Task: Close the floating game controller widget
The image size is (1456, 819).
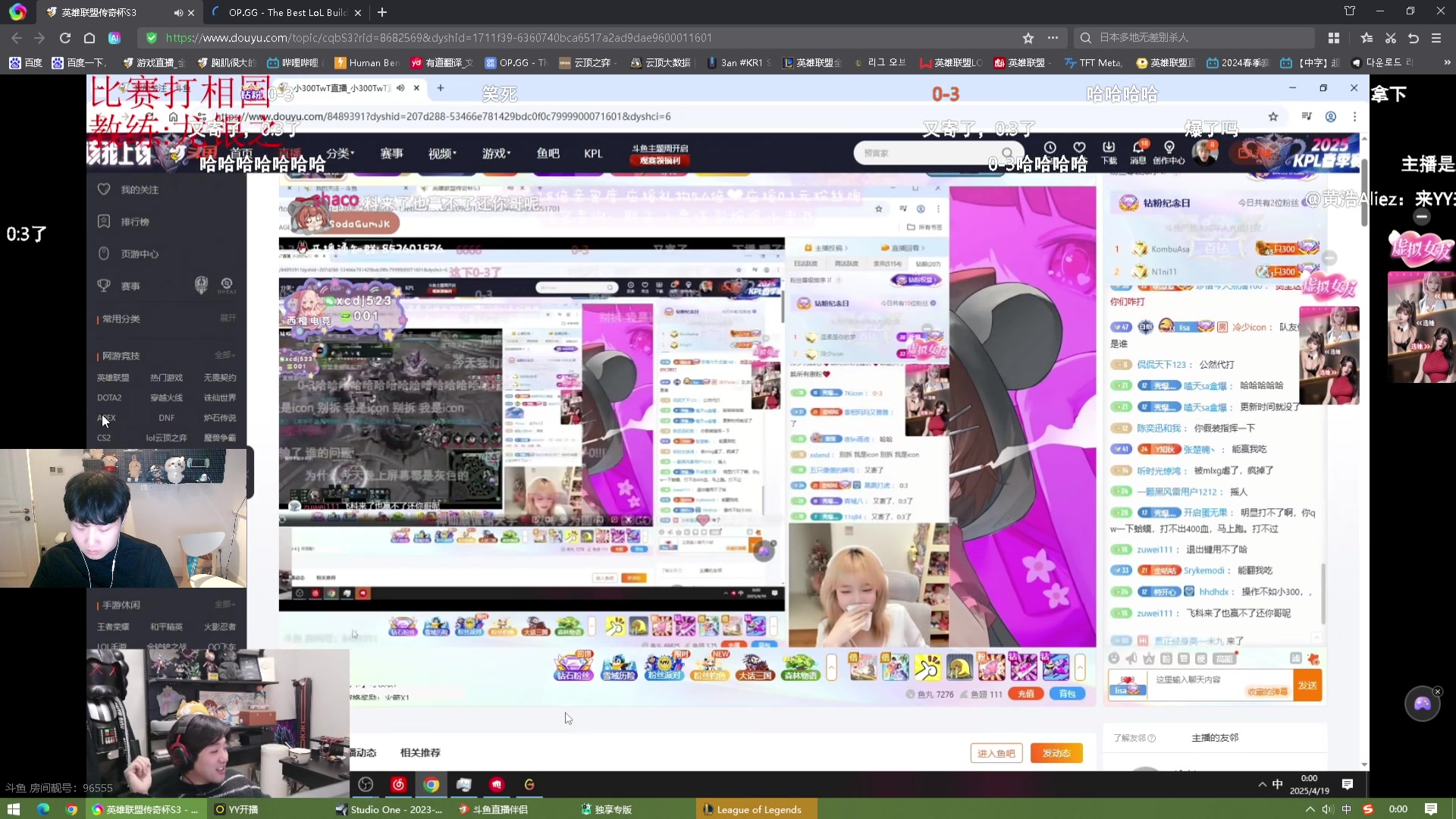Action: click(1437, 692)
